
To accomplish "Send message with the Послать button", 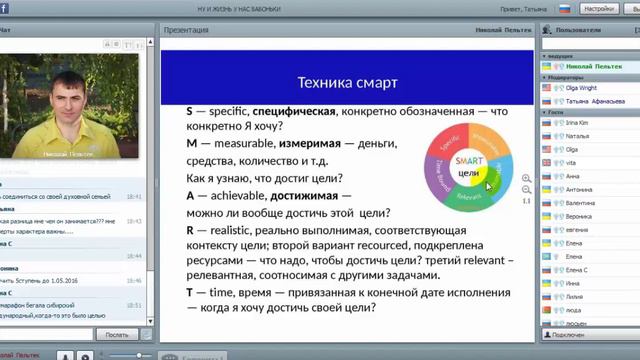I will 117,335.
